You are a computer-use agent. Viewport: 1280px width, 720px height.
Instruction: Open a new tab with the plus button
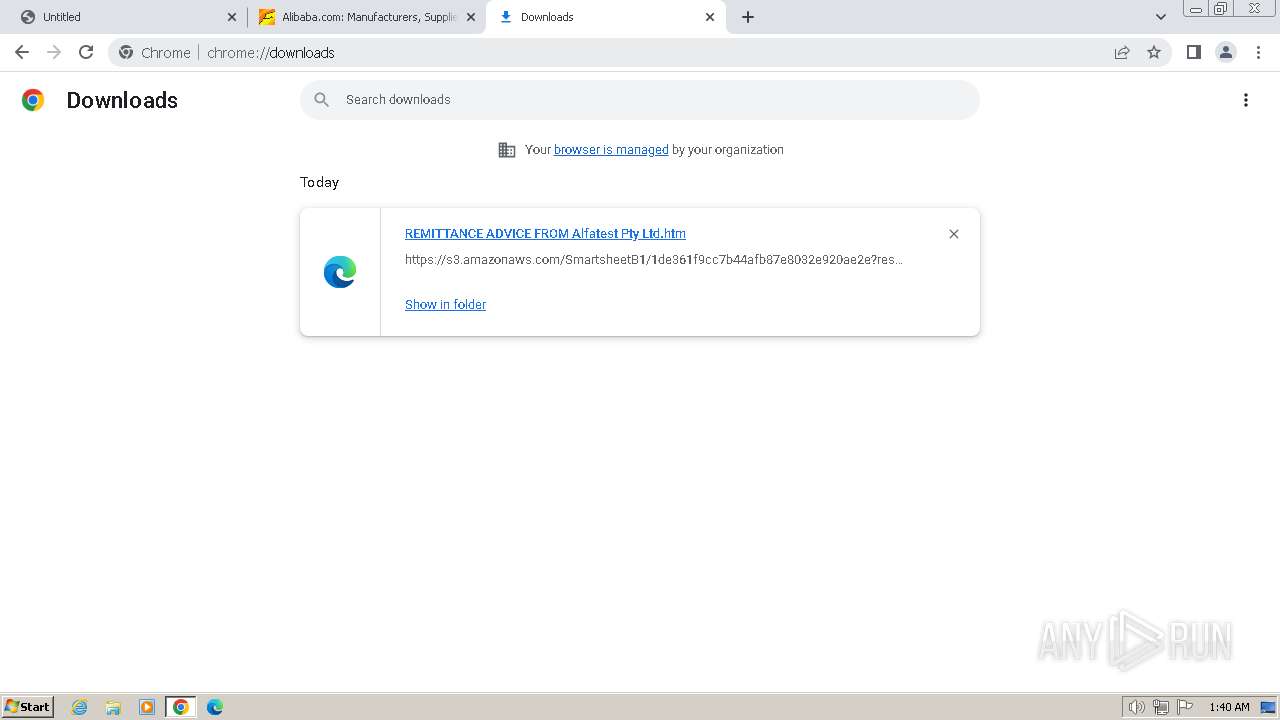[x=748, y=17]
